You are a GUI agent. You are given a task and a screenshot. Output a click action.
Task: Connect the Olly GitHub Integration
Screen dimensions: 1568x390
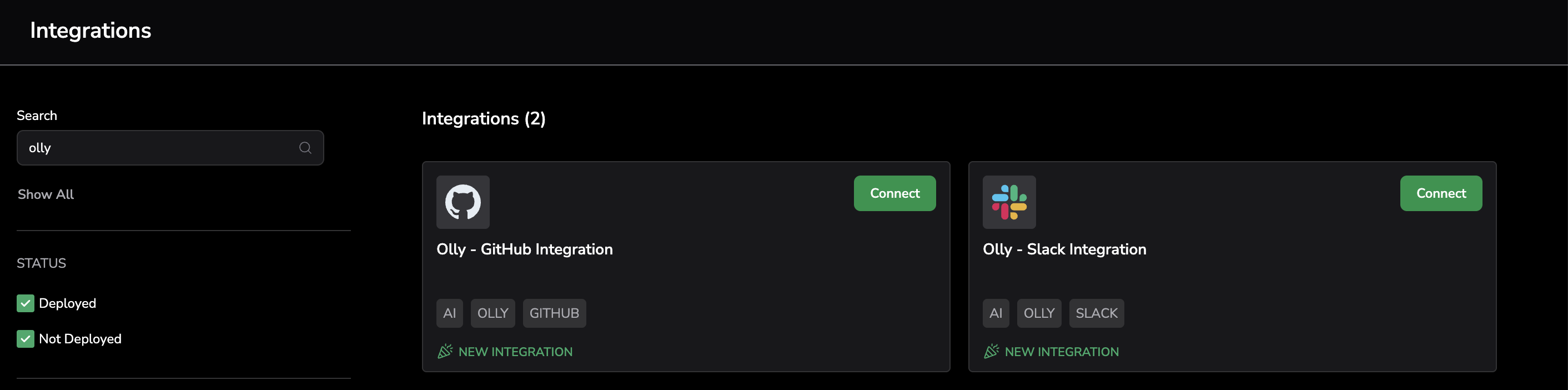point(894,193)
